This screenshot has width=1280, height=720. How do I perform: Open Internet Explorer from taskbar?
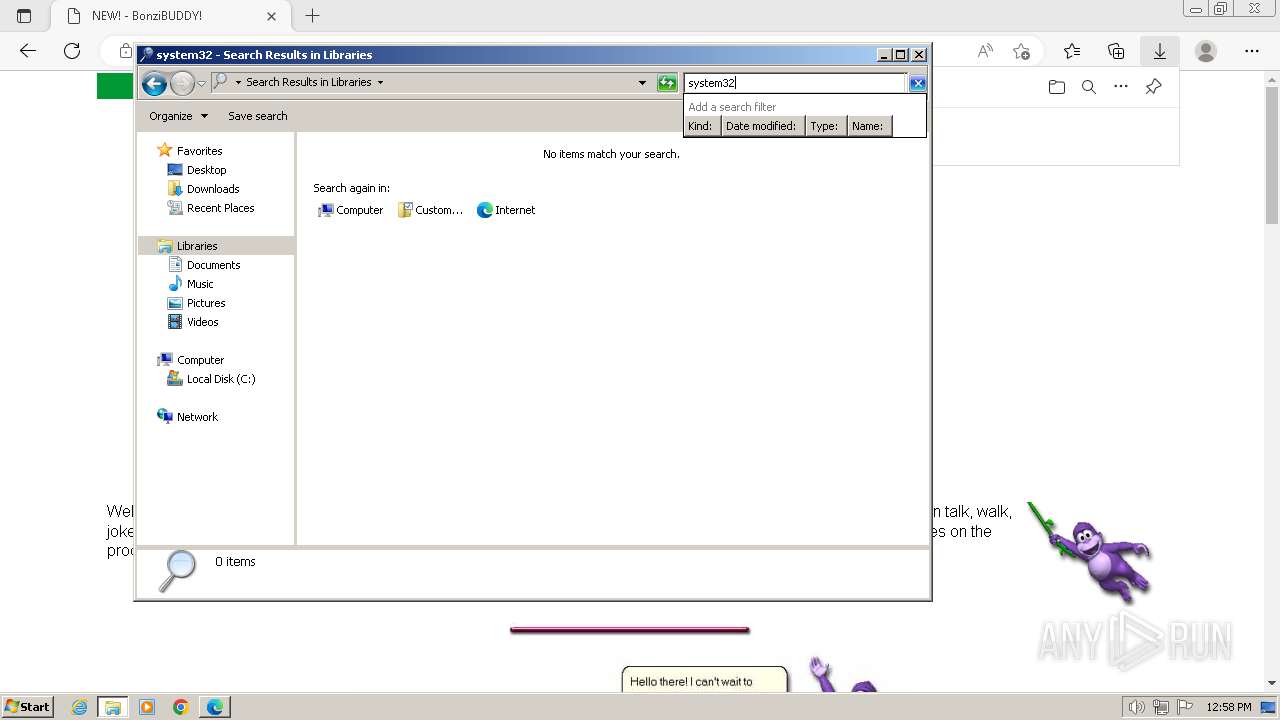pyautogui.click(x=80, y=707)
